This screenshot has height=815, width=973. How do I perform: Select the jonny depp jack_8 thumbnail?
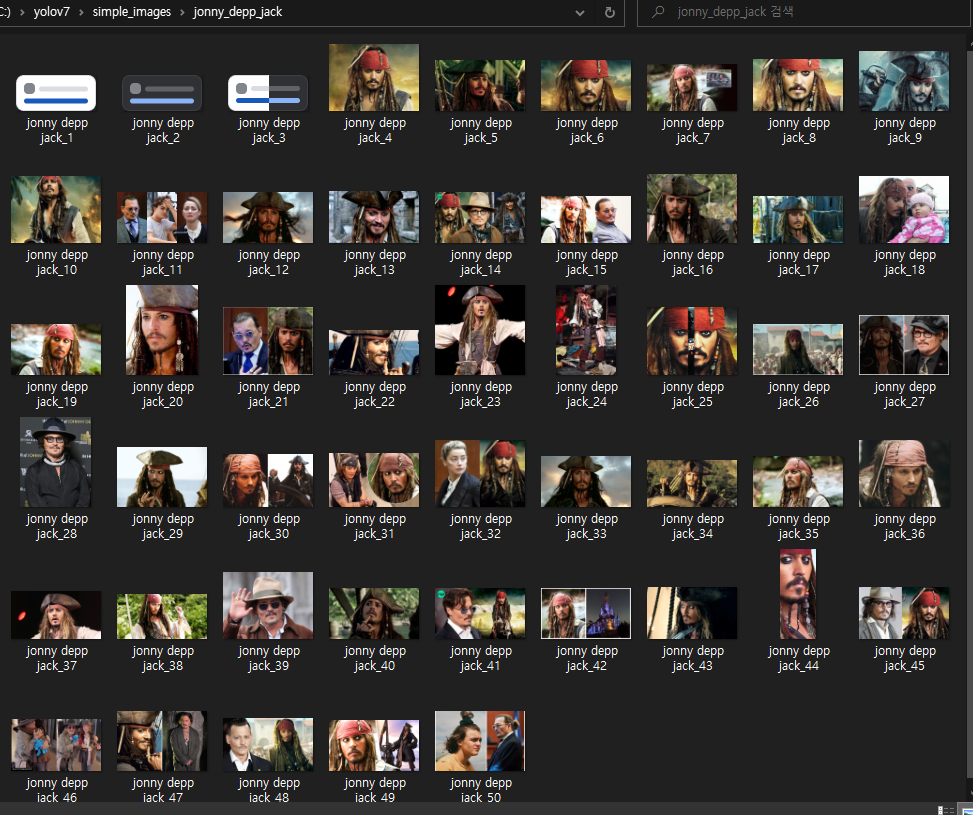(x=798, y=85)
